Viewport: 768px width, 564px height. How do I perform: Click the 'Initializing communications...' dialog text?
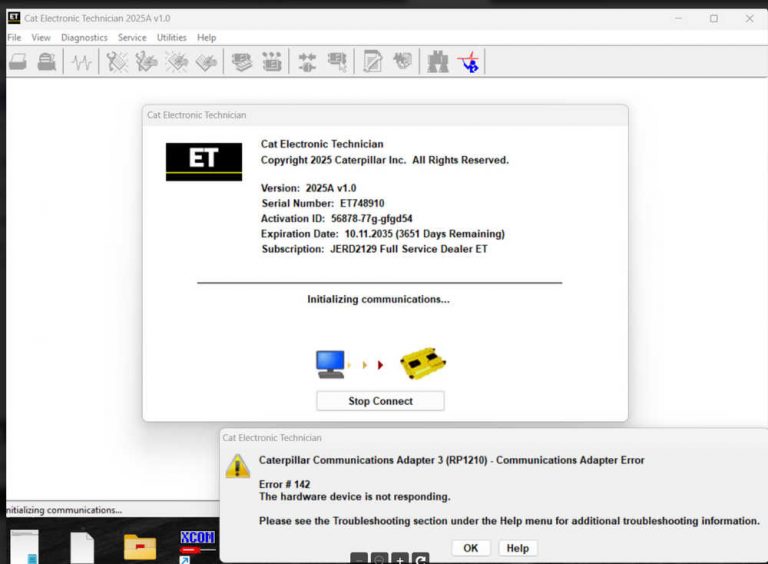(378, 299)
